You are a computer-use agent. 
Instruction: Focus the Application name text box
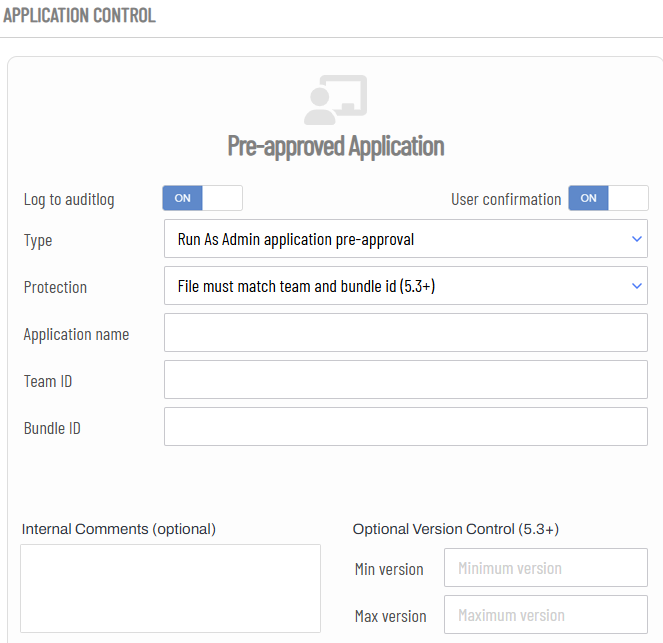[x=405, y=332]
